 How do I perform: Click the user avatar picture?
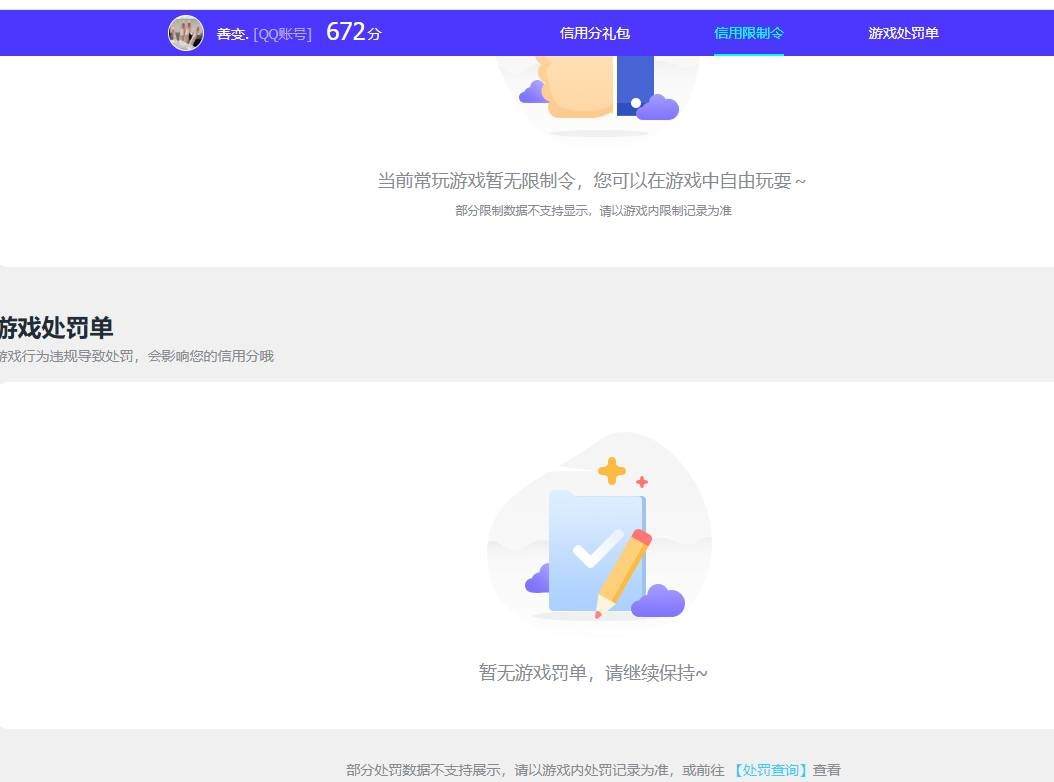point(186,33)
